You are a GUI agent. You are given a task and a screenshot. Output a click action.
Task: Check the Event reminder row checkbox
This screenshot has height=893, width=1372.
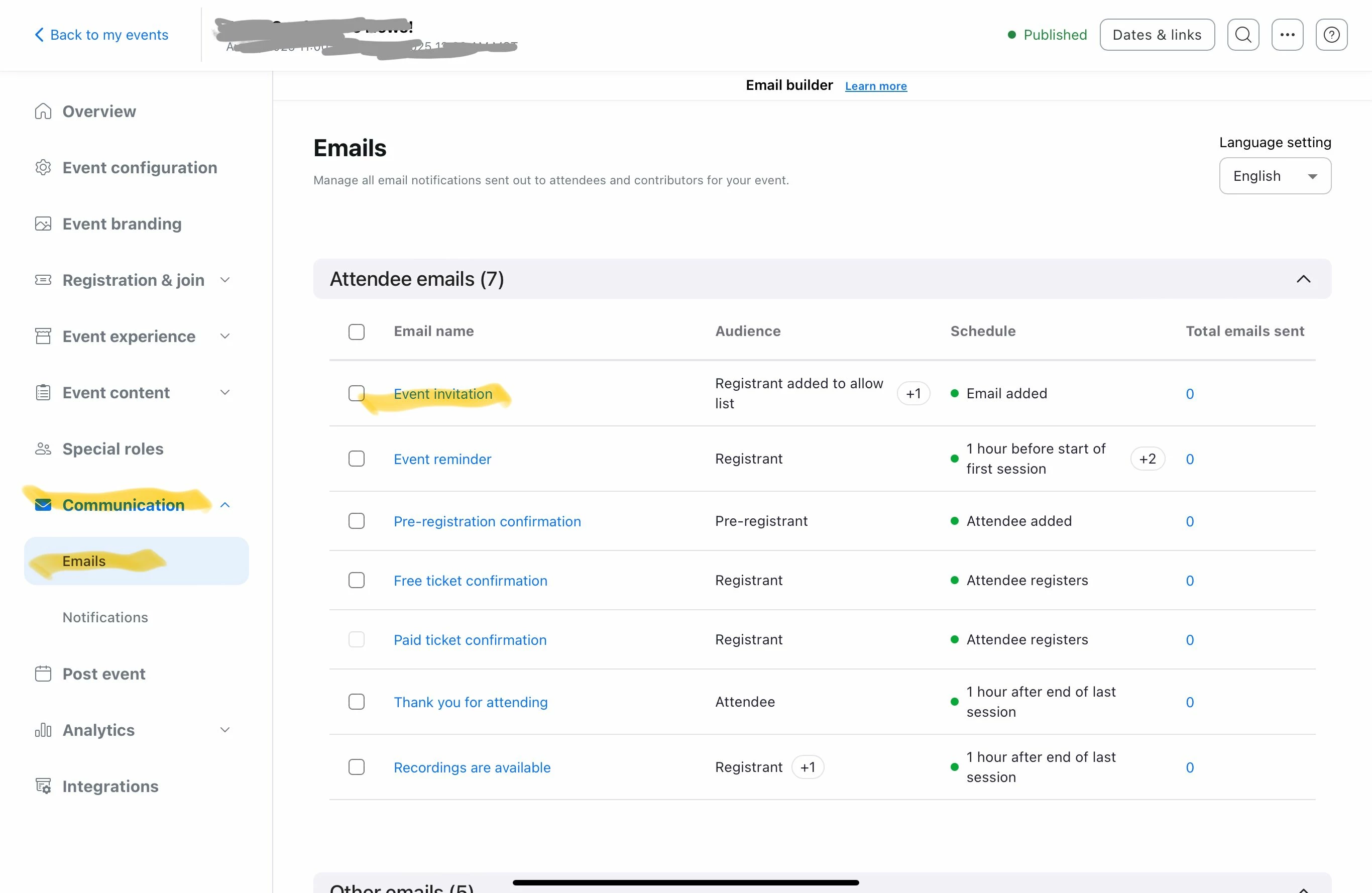[x=356, y=459]
